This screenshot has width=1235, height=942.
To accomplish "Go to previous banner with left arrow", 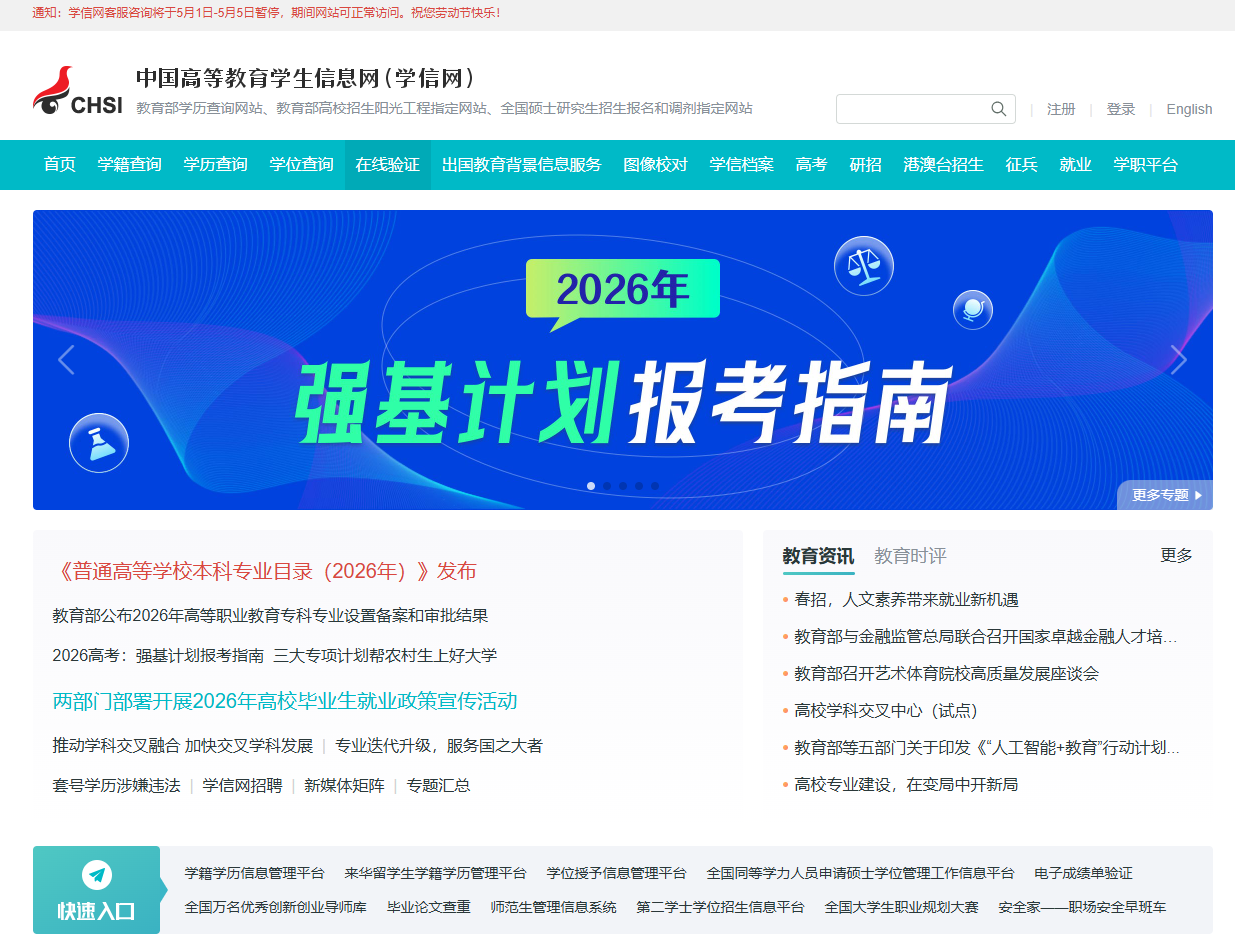I will pyautogui.click(x=66, y=359).
